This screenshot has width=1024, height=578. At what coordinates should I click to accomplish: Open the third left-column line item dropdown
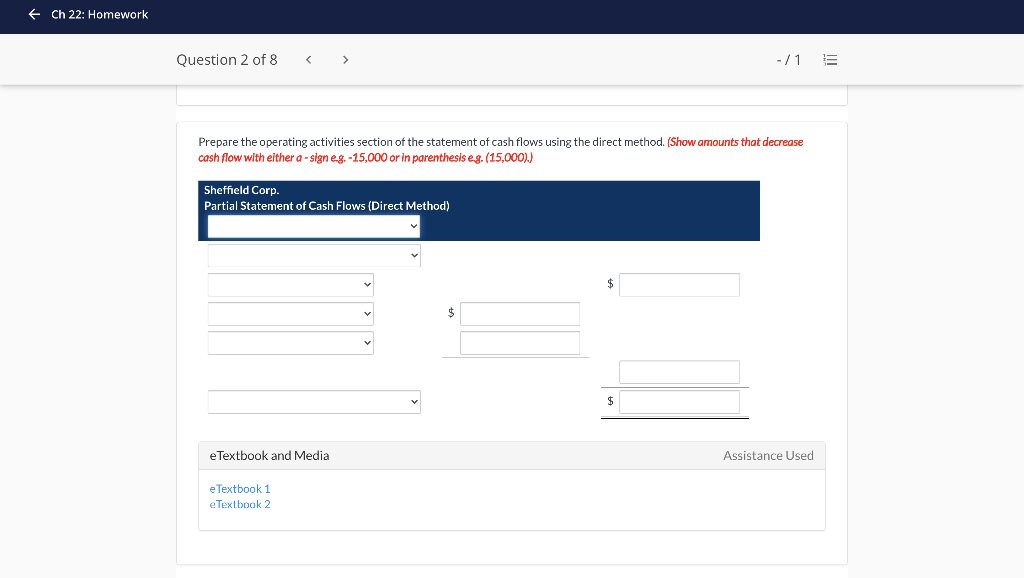pyautogui.click(x=290, y=342)
